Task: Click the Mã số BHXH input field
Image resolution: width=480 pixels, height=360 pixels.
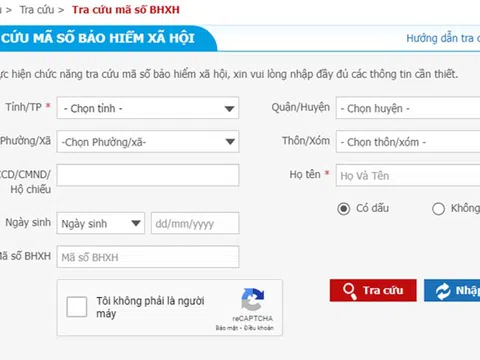Action: 148,257
